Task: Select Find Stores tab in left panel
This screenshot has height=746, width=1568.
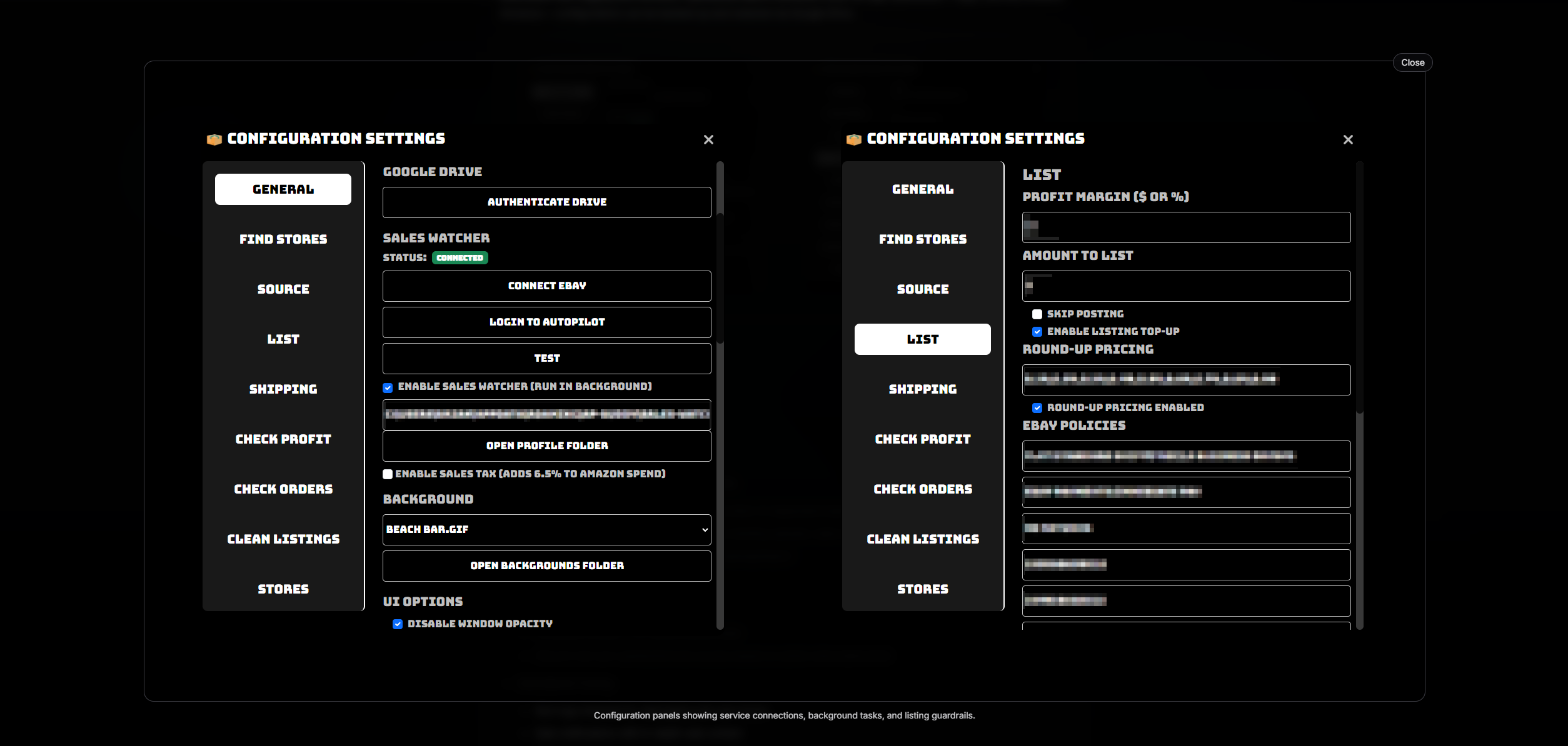Action: [x=283, y=239]
